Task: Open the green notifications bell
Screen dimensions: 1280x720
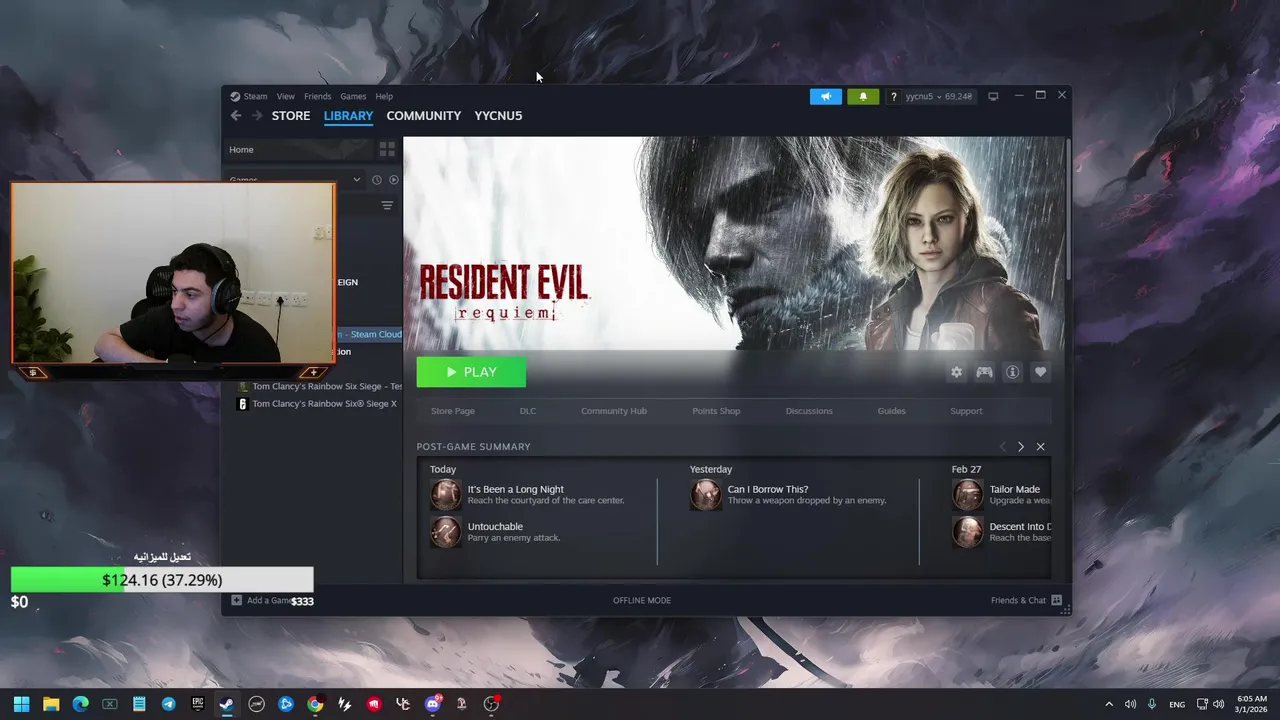Action: click(863, 96)
